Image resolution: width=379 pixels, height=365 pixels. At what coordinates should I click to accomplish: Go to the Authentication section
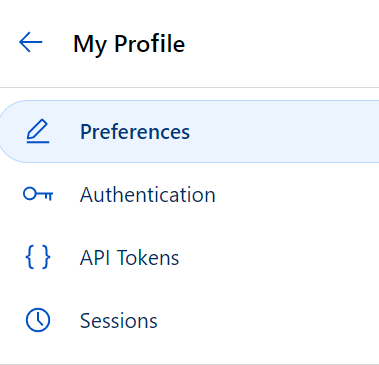point(189,194)
